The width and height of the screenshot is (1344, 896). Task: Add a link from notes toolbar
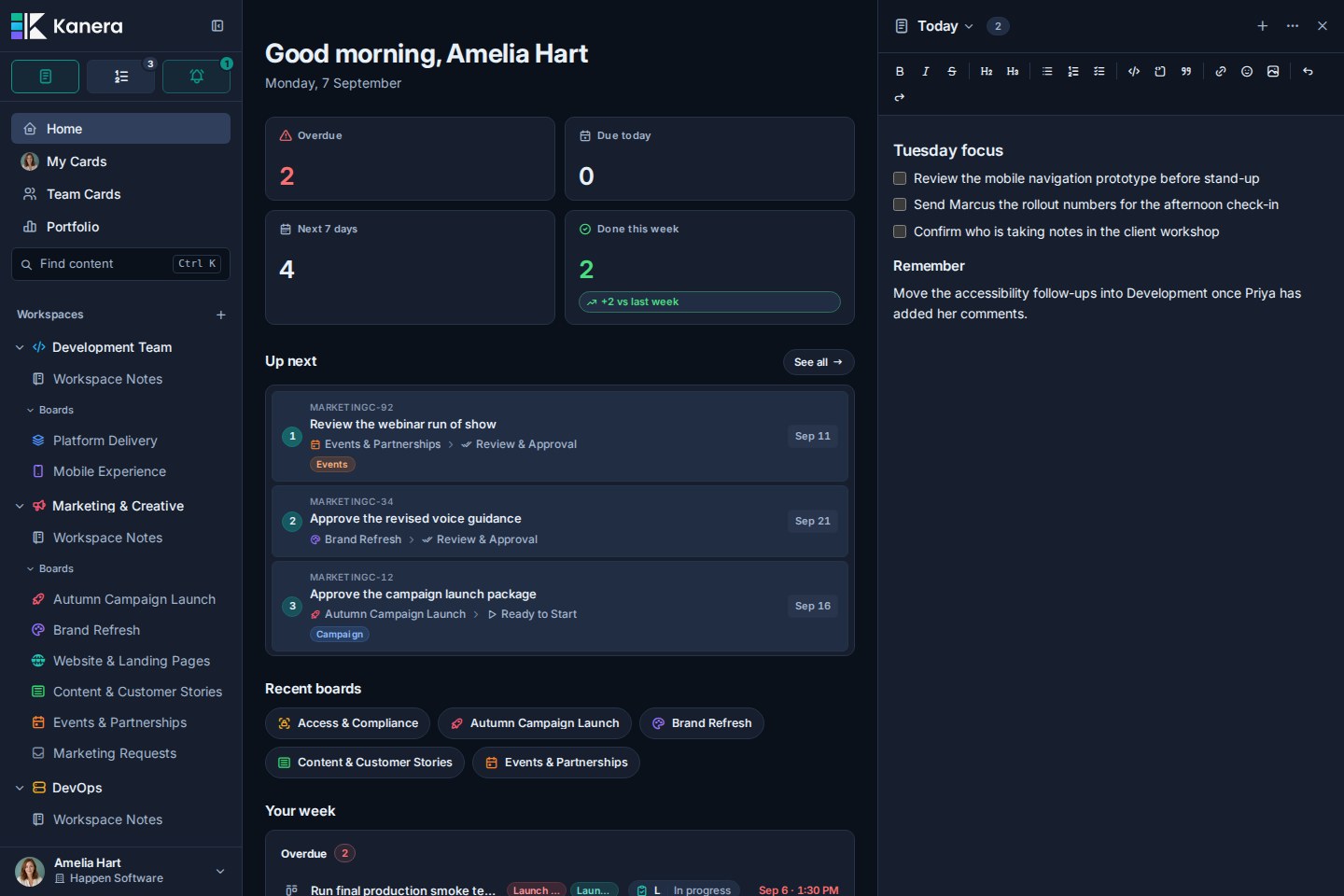tap(1221, 71)
